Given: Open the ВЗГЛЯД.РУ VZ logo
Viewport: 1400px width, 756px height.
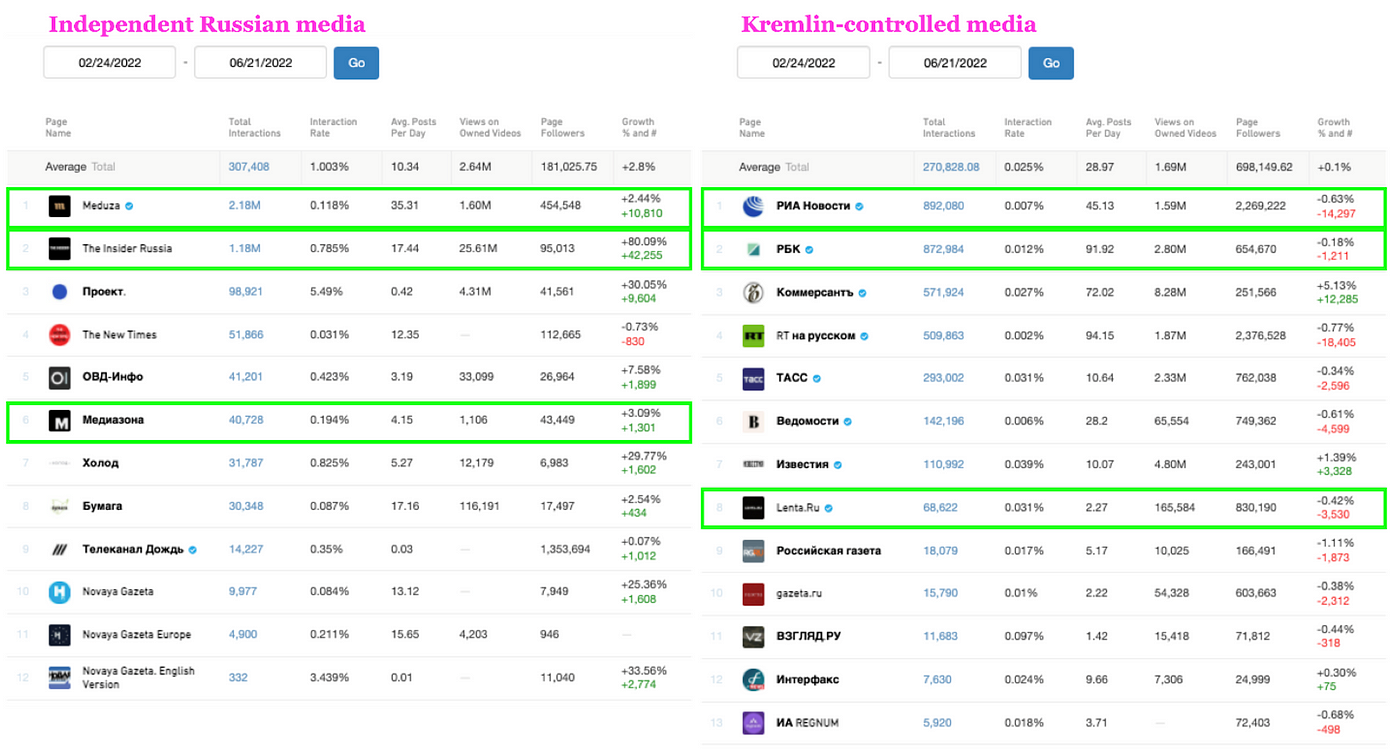Looking at the screenshot, I should pyautogui.click(x=754, y=637).
